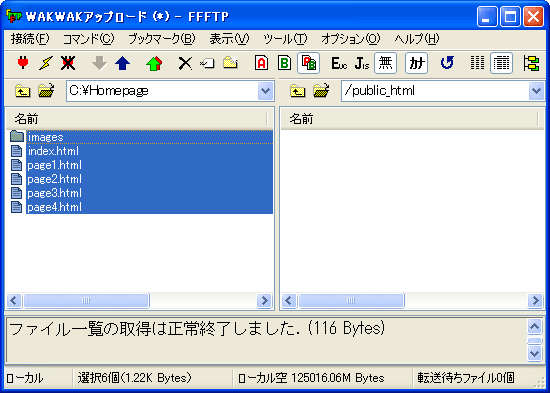Open the ヘルプ(H) menu
The width and height of the screenshot is (550, 393).
coord(416,39)
